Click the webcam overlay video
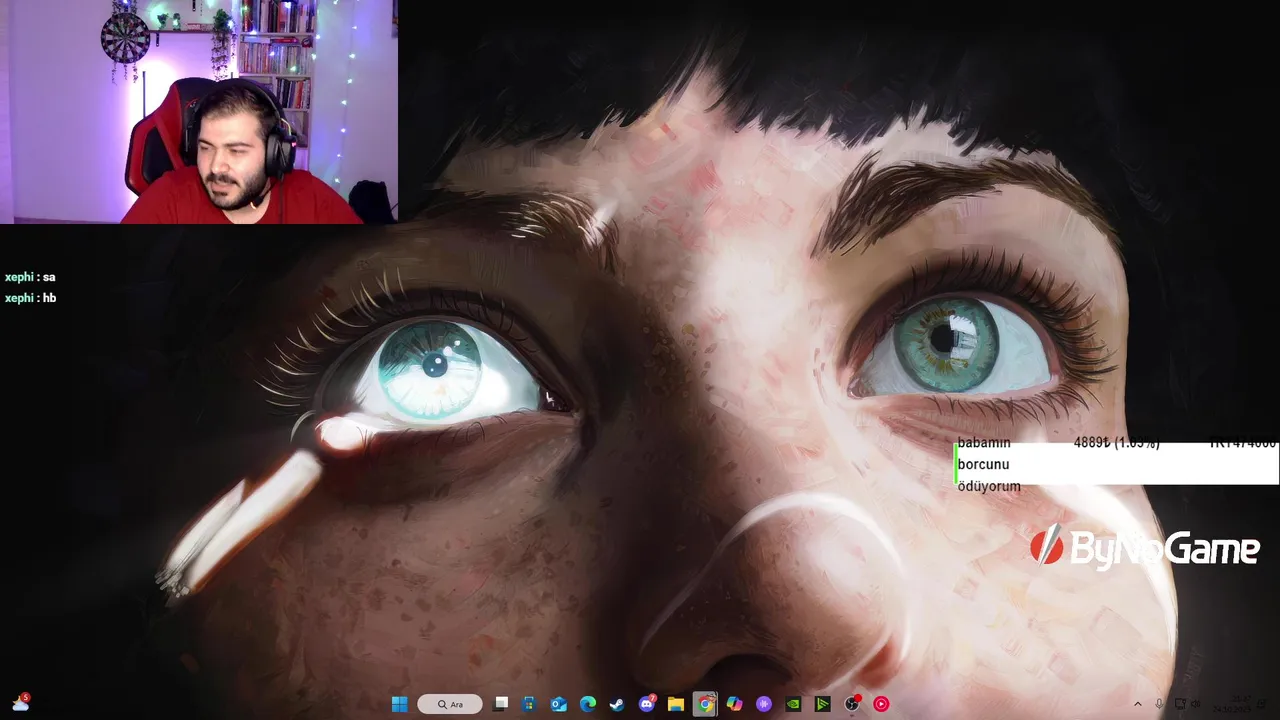 (x=198, y=111)
